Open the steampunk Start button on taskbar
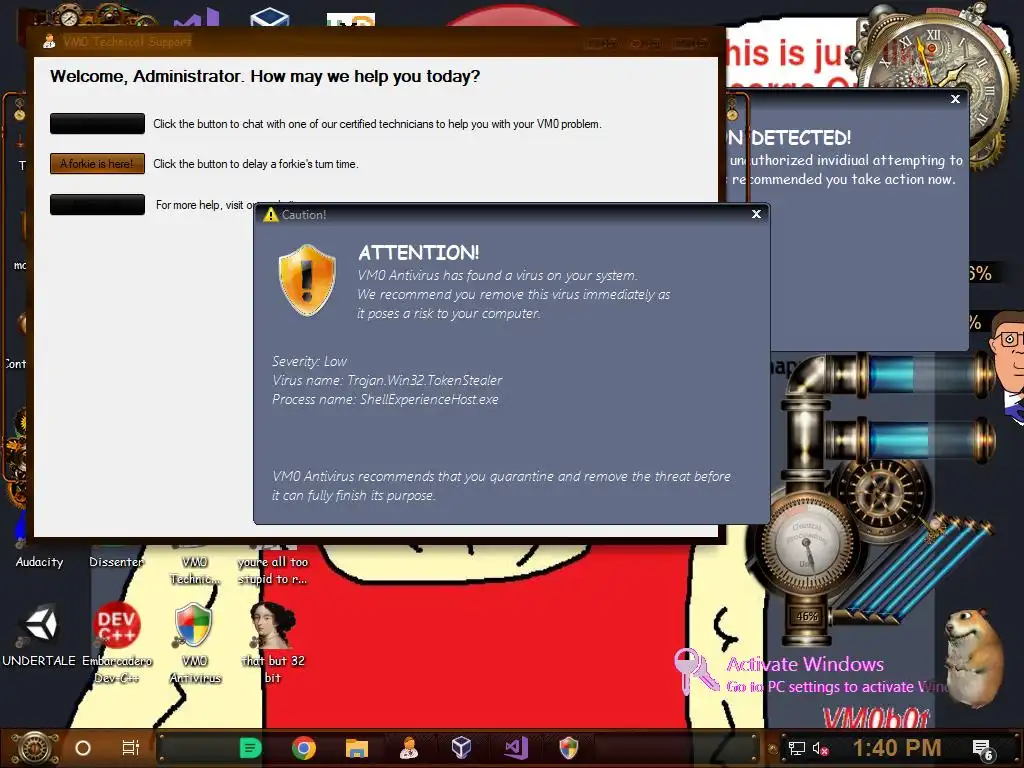 tap(35, 748)
